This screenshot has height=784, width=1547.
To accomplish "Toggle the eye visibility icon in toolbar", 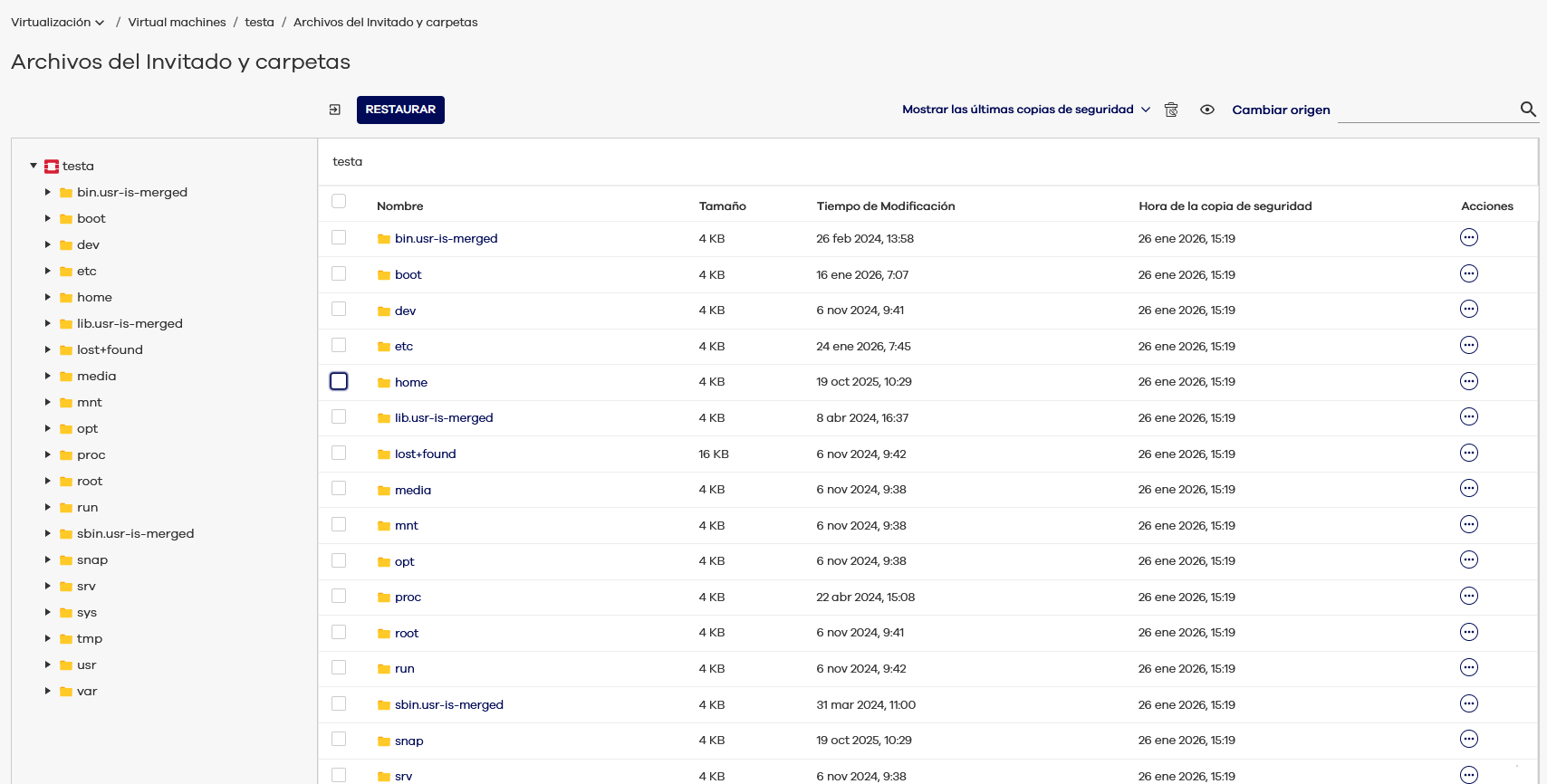I will [1207, 110].
